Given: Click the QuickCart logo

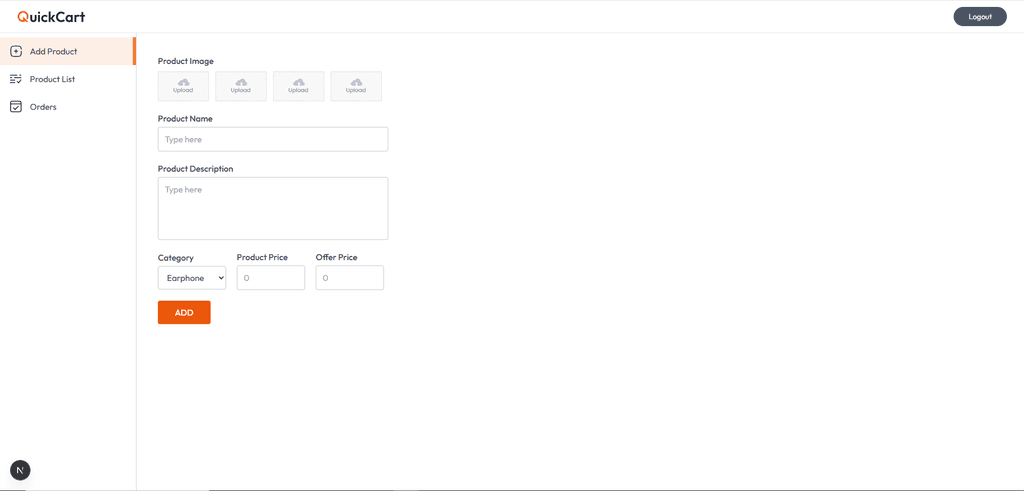Looking at the screenshot, I should pos(51,17).
